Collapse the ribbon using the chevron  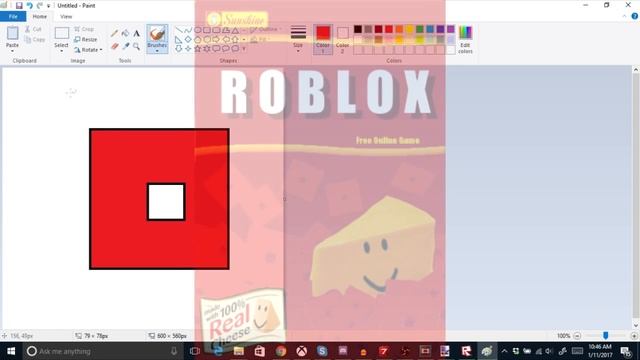click(624, 16)
